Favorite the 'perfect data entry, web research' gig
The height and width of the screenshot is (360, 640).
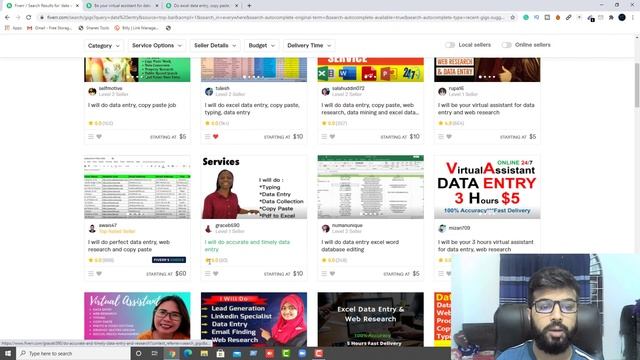pos(99,274)
